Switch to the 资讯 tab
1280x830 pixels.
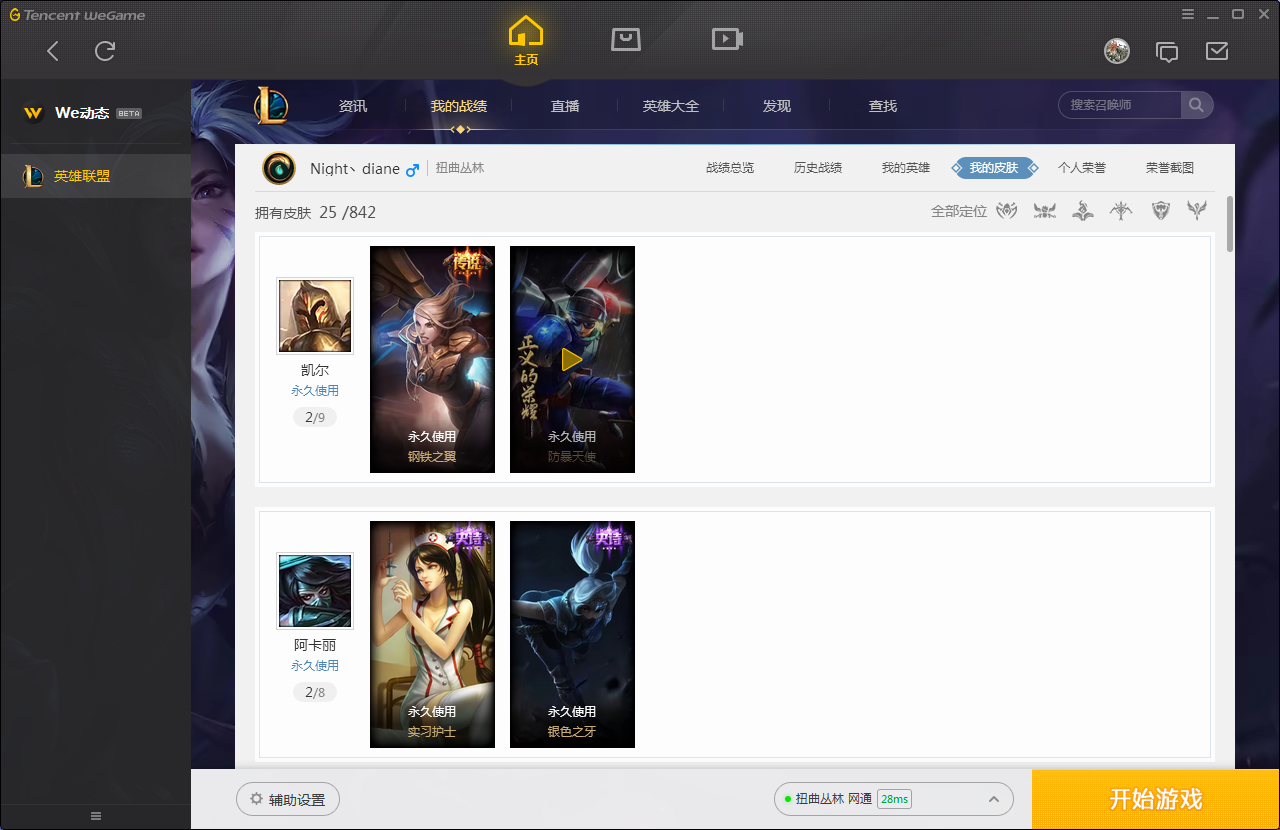pos(353,106)
